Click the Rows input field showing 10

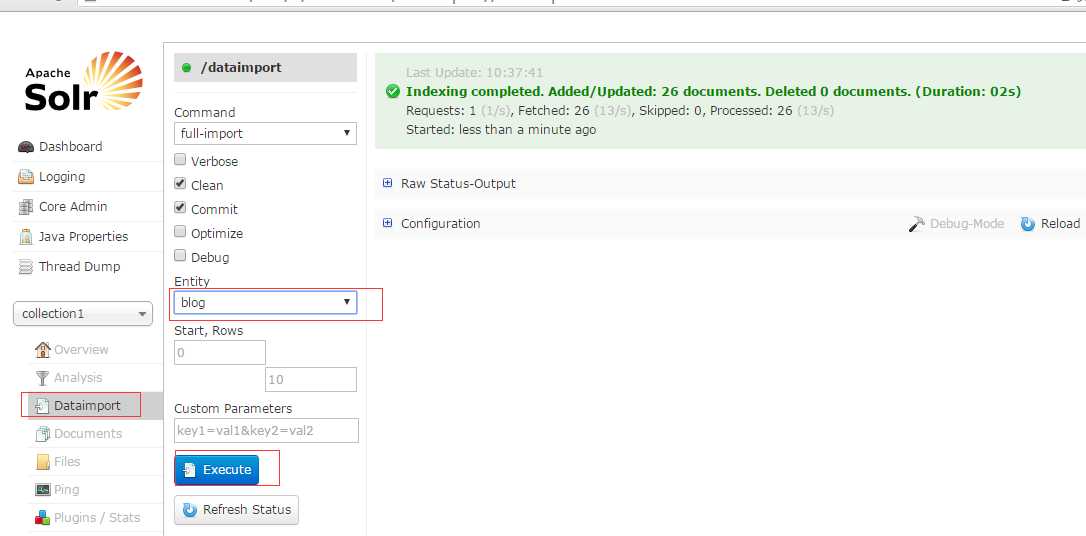[x=311, y=379]
